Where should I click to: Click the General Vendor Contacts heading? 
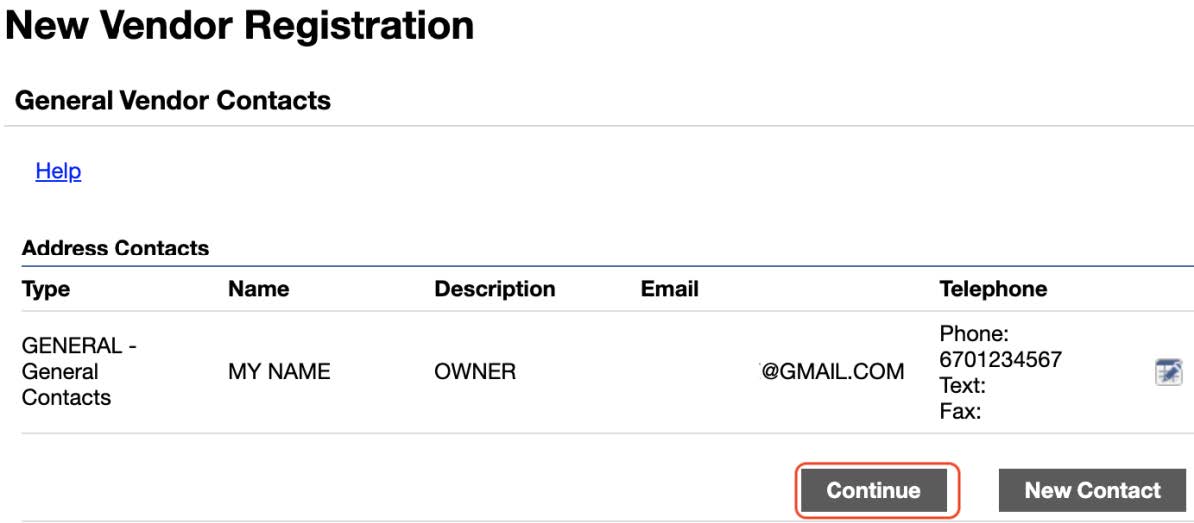point(173,100)
